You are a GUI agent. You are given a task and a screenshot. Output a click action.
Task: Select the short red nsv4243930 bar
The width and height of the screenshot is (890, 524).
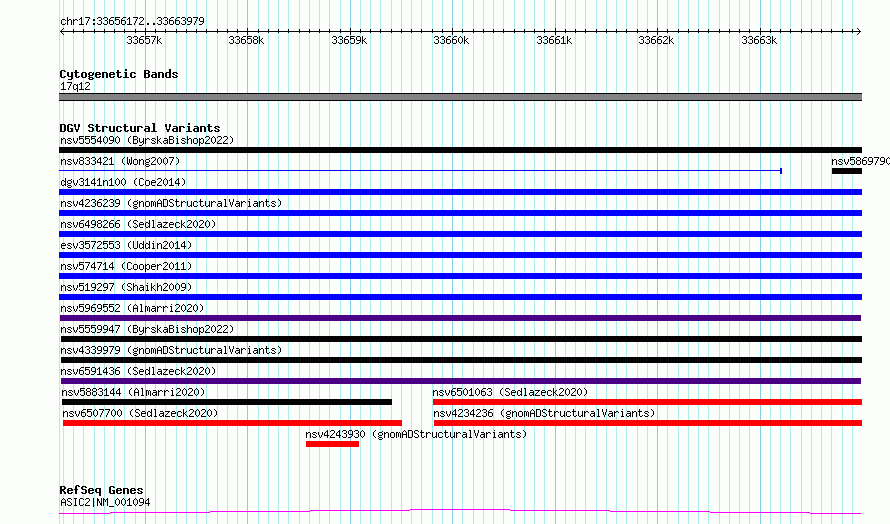[332, 444]
